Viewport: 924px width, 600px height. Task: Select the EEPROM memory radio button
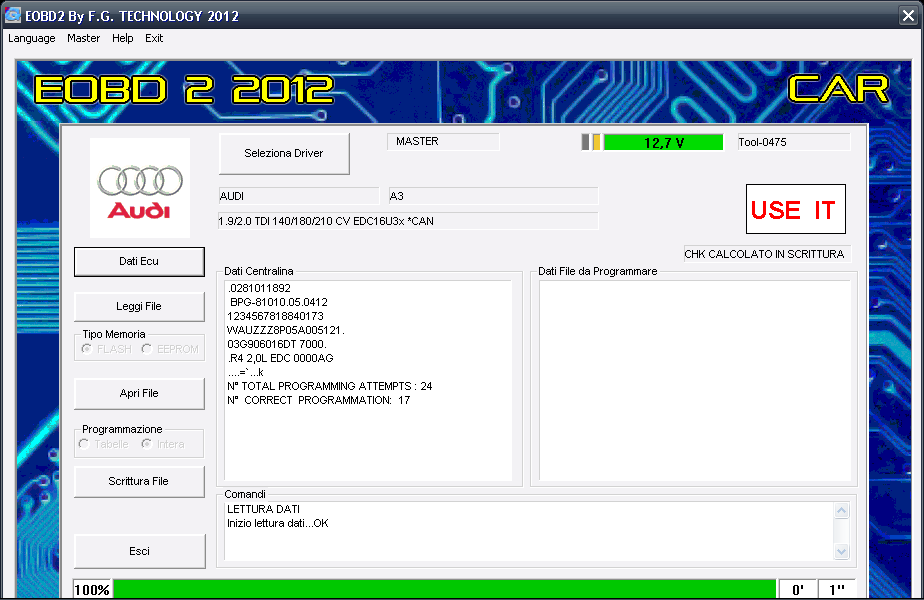pos(147,349)
